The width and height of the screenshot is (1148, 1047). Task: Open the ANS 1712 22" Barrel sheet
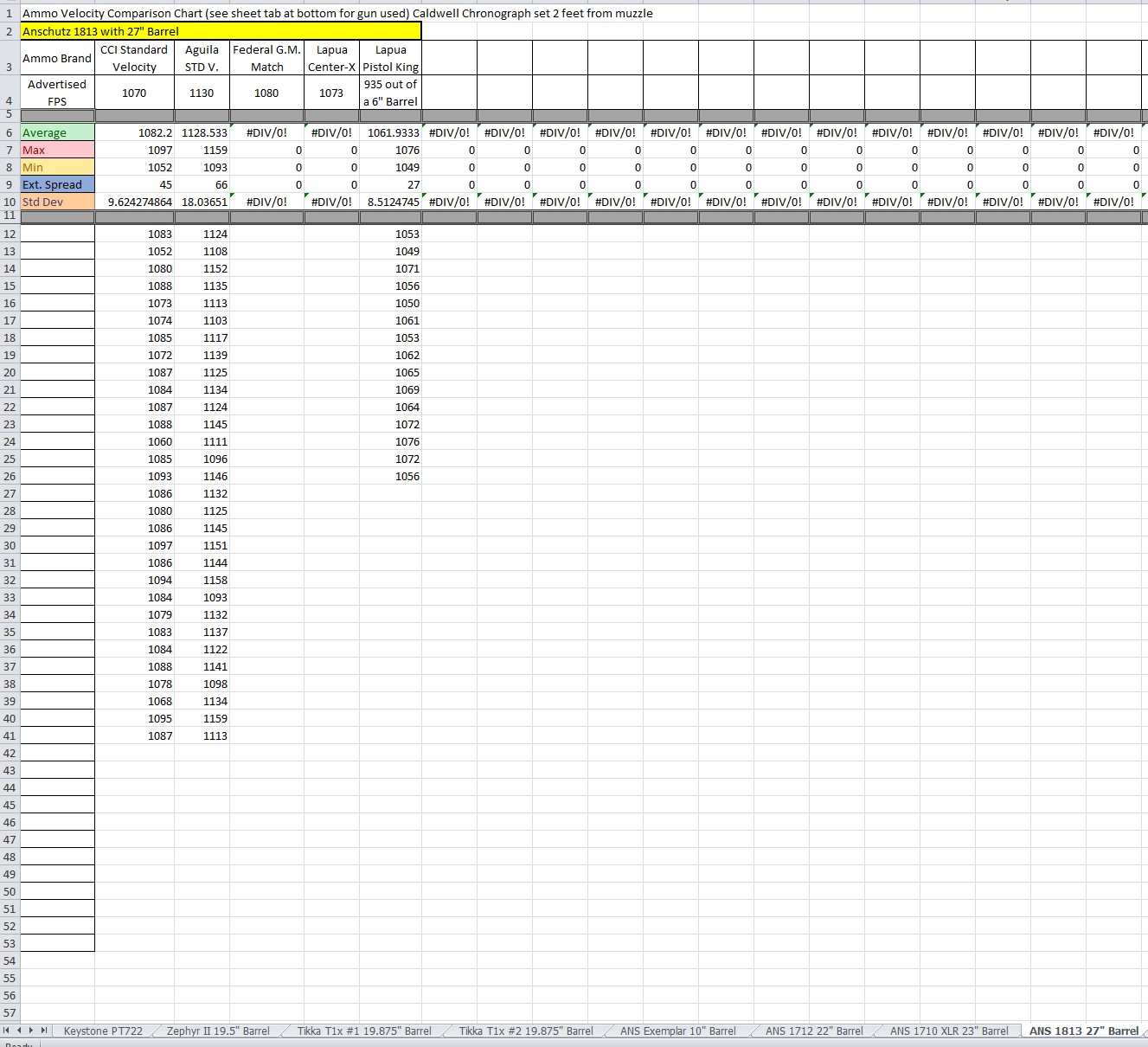coord(814,1031)
